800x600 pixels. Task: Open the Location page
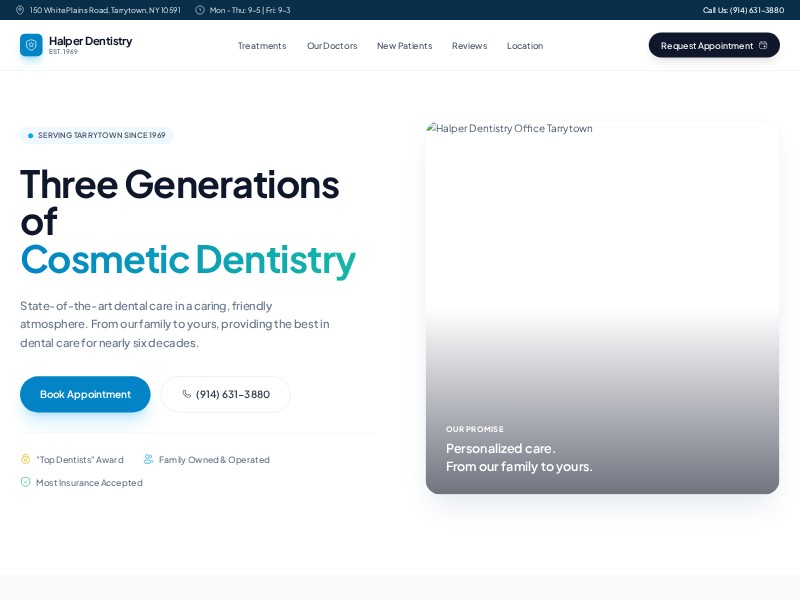524,46
